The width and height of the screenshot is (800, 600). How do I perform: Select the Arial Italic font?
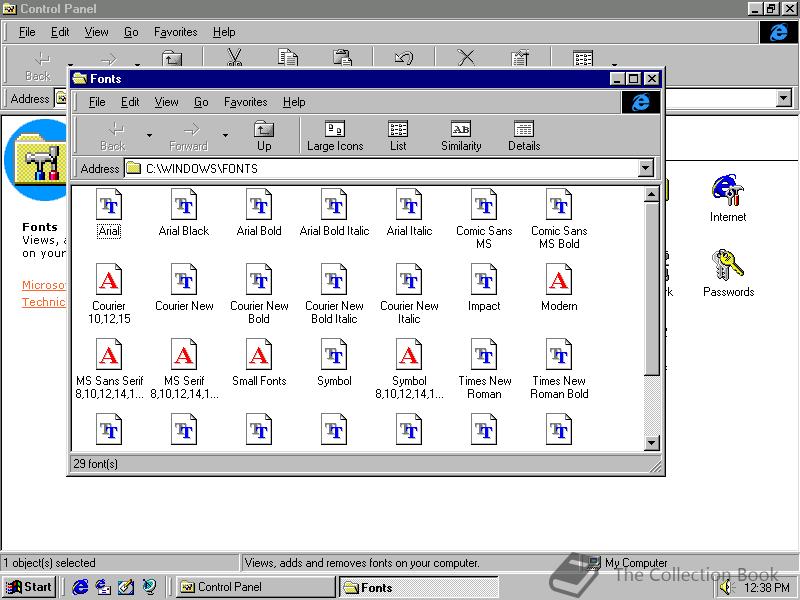pyautogui.click(x=409, y=213)
